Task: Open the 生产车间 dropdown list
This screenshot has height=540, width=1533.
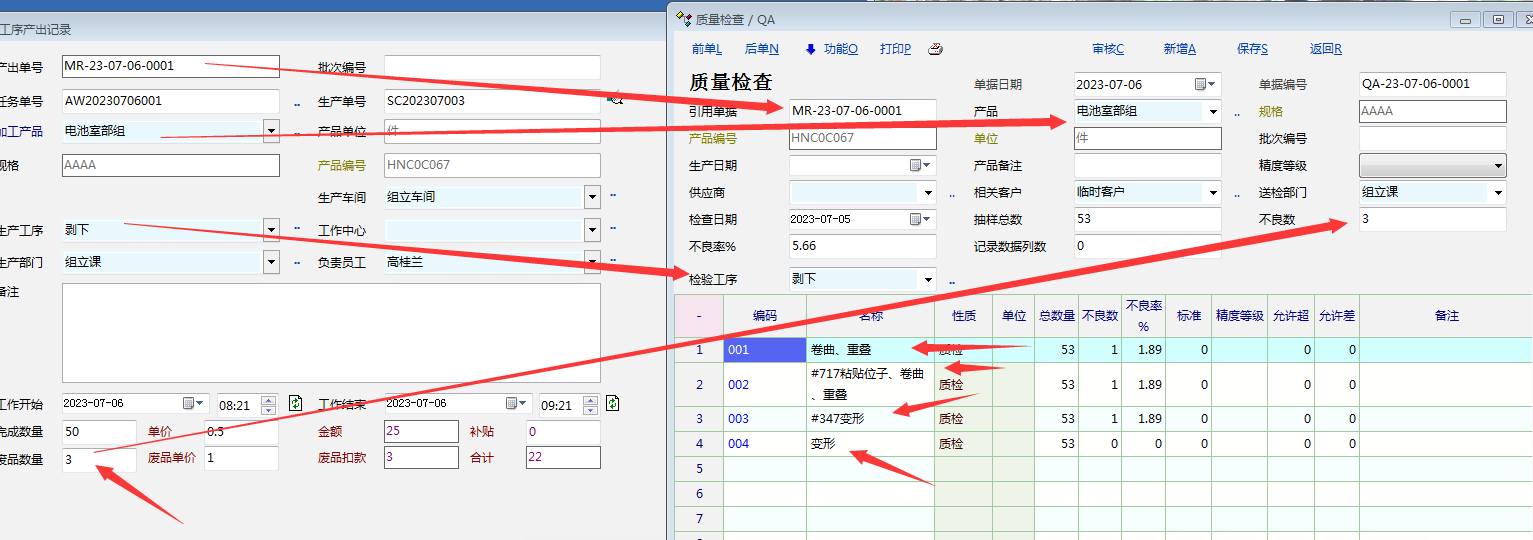Action: [x=591, y=197]
